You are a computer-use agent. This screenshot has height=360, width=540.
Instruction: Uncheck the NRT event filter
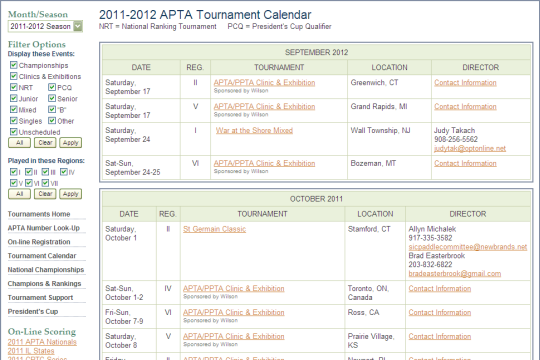click(13, 87)
